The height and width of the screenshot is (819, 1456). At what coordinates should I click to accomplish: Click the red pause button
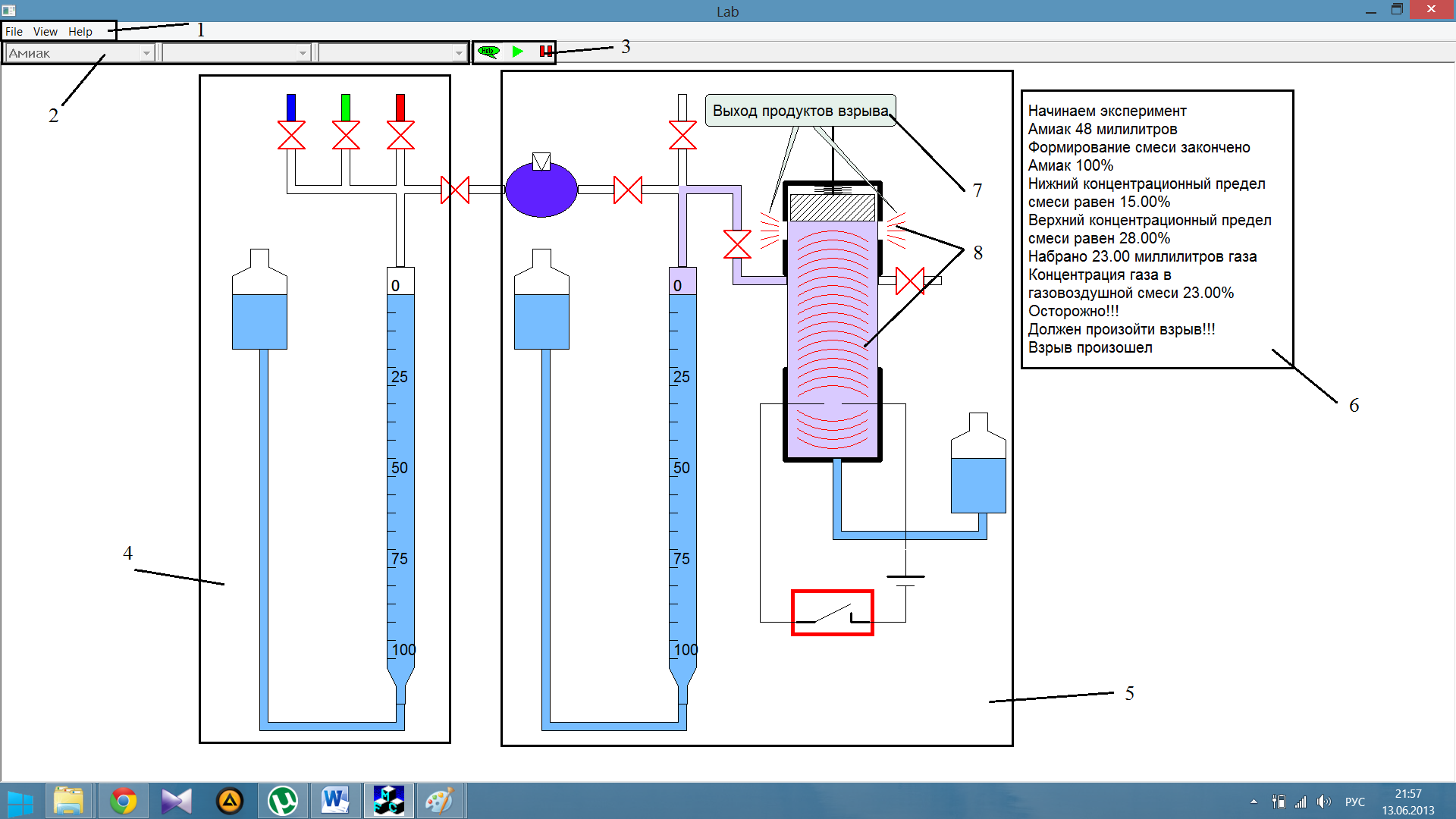pos(545,52)
